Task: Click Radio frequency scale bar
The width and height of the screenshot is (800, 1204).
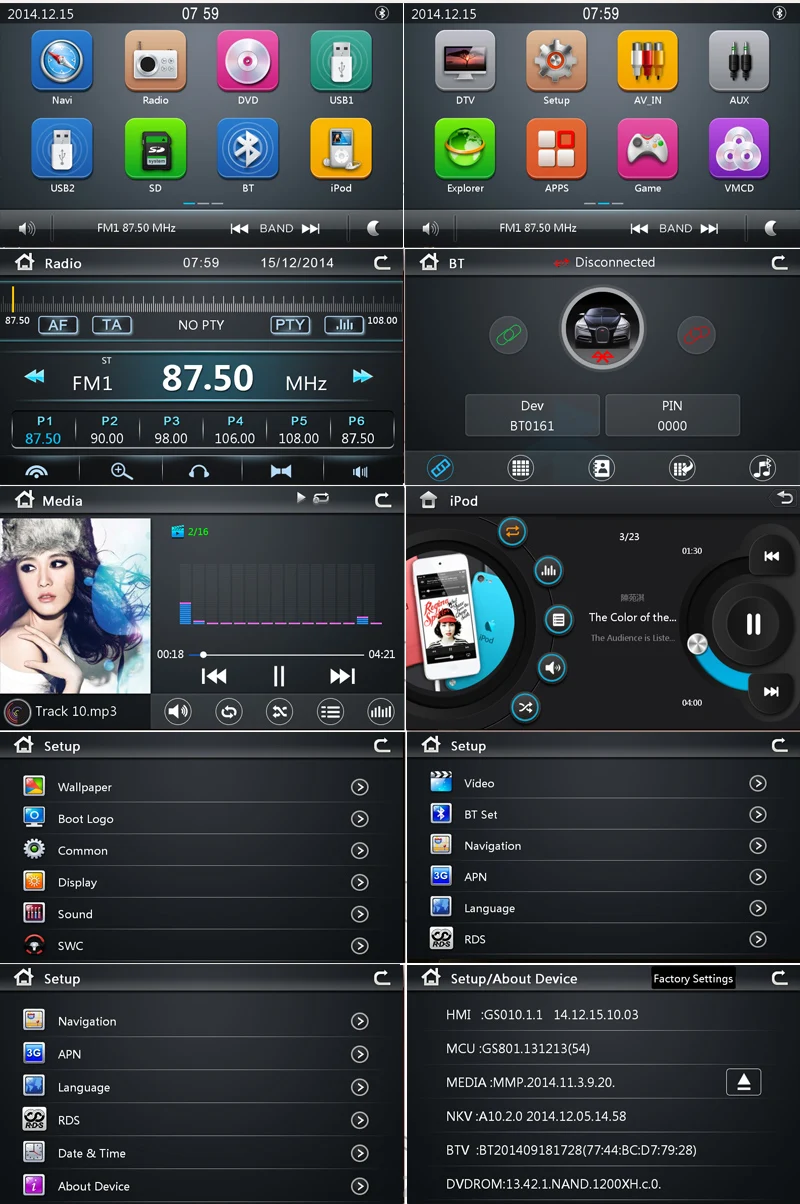Action: (202, 300)
